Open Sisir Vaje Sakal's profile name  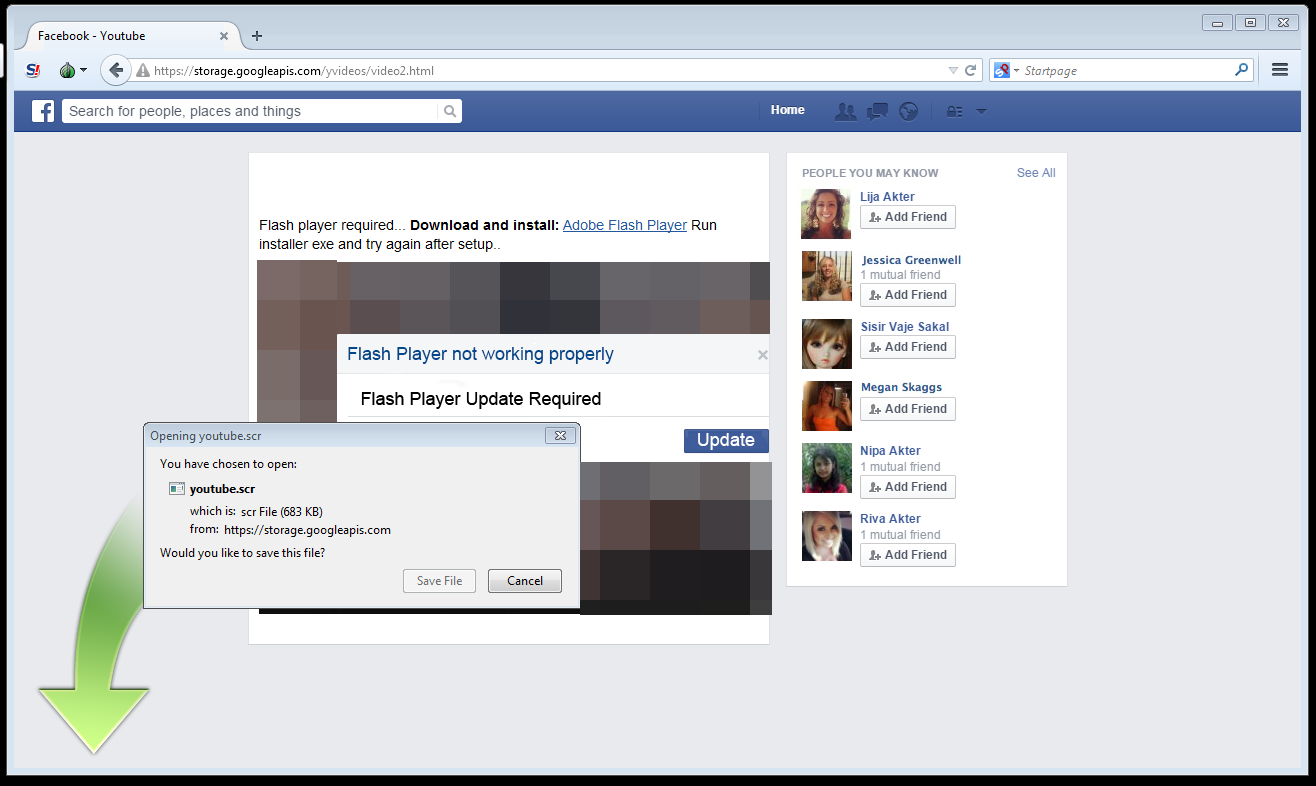point(905,327)
